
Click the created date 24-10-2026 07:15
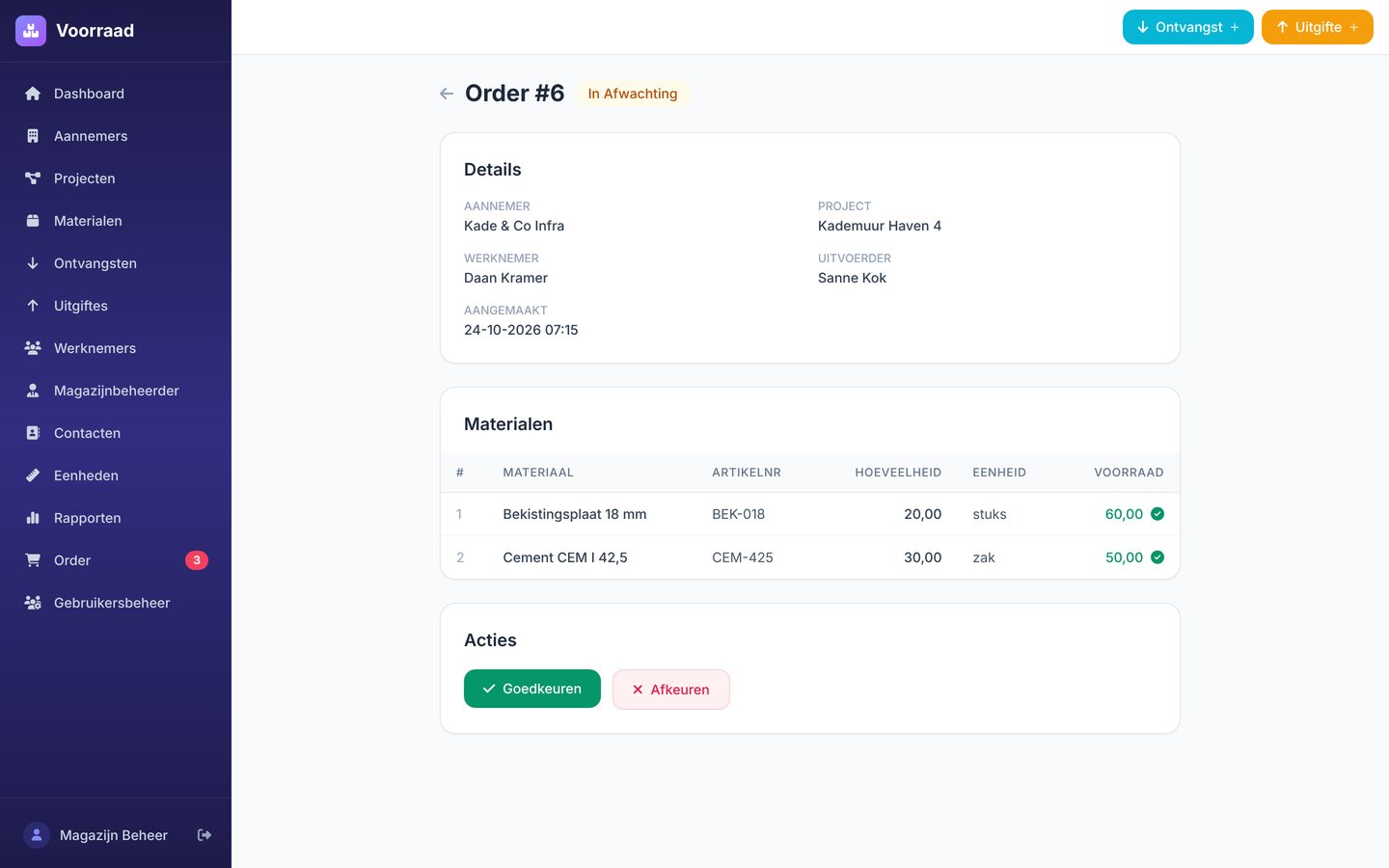[521, 330]
